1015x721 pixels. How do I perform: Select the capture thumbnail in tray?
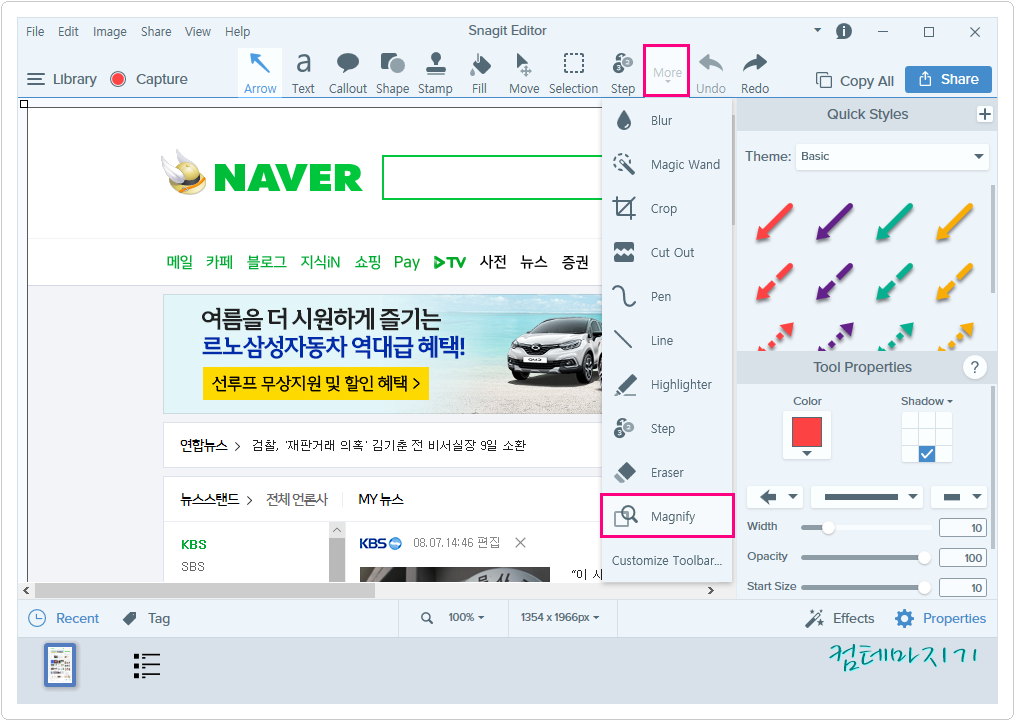tap(60, 665)
